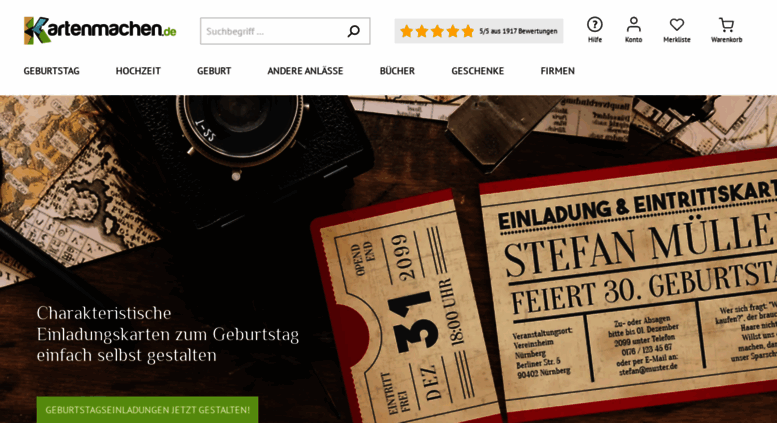Click the Charakteristische Einladungskarten headline
This screenshot has width=777, height=423.
coord(167,334)
